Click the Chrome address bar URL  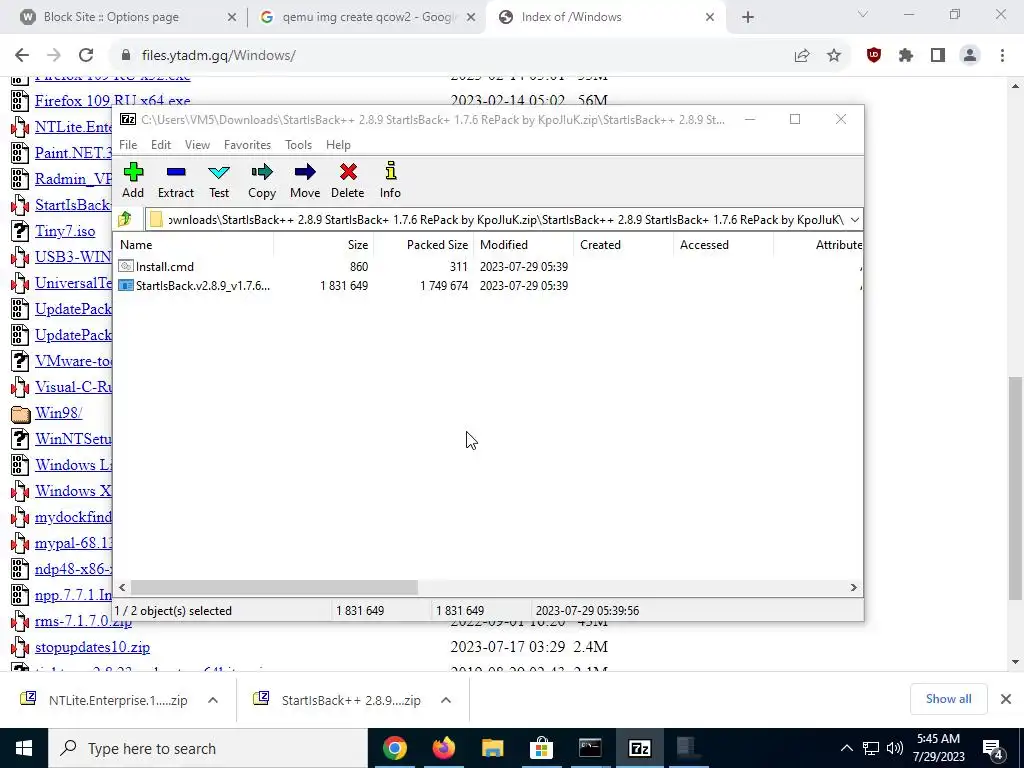[219, 56]
